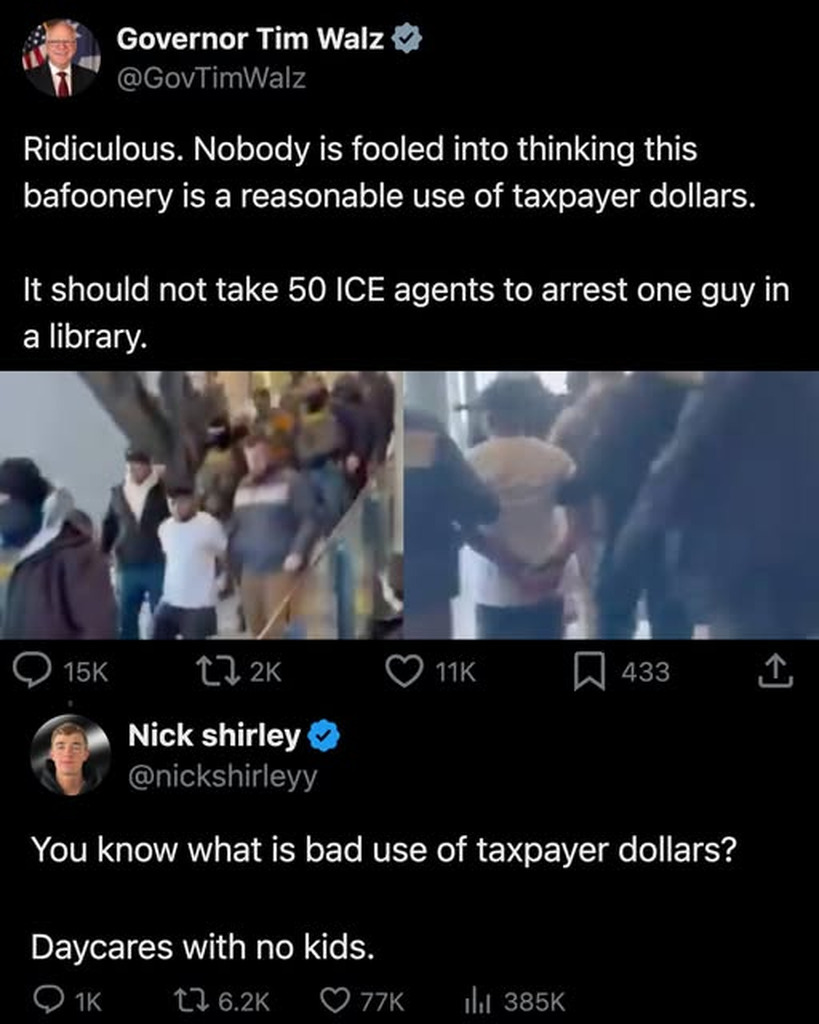Click Nick Shirley's verified checkmark badge
Image resolution: width=819 pixels, height=1024 pixels.
coord(323,735)
